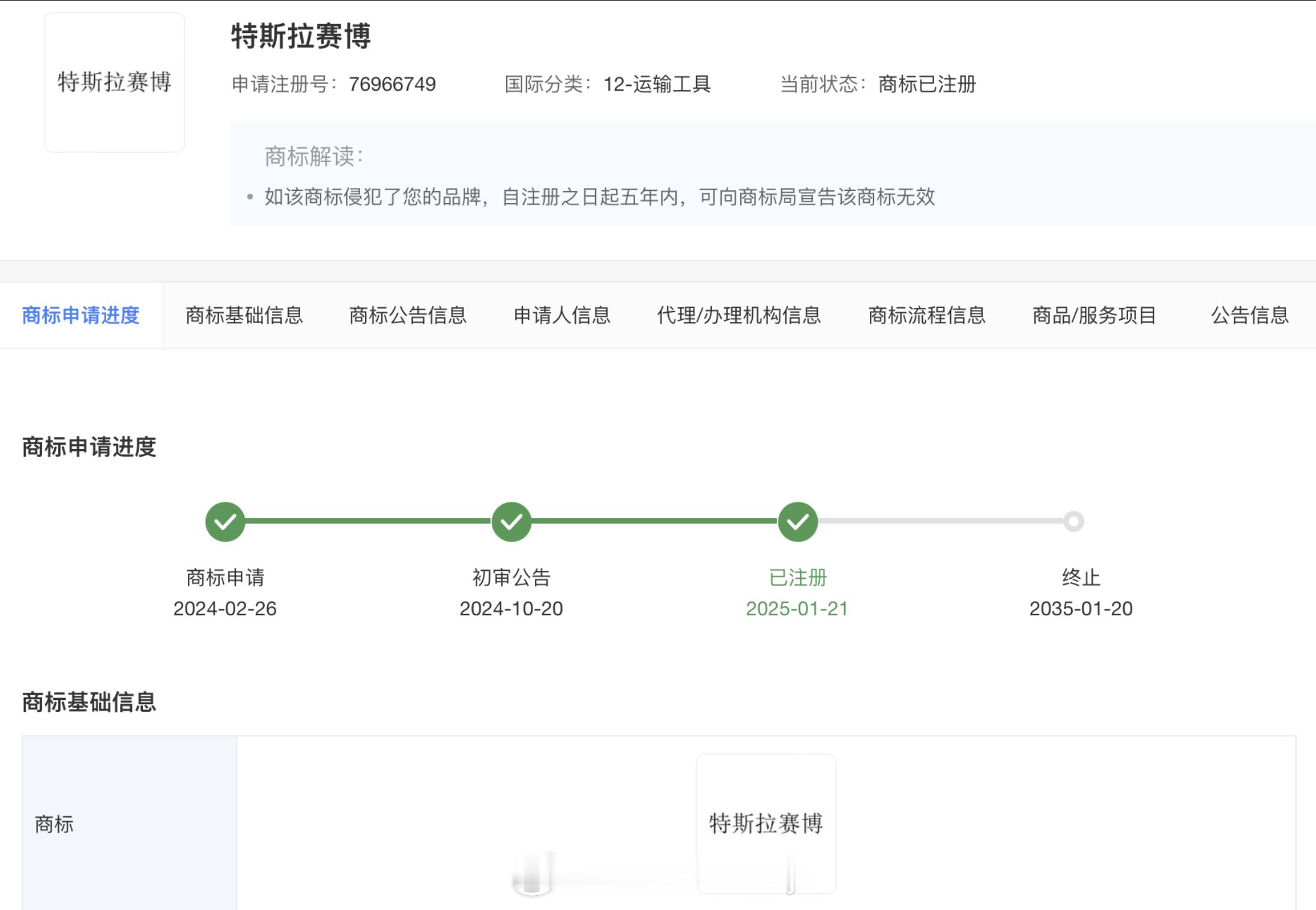Click the 商标 row label cell
This screenshot has width=1316, height=910.
click(130, 824)
